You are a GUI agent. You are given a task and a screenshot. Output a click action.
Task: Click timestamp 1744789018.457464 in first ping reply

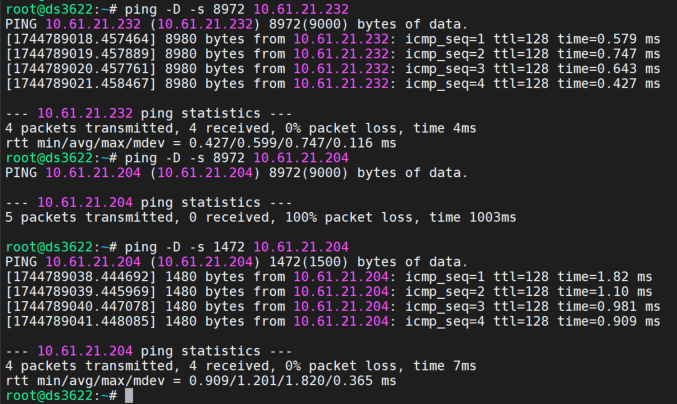[75, 39]
